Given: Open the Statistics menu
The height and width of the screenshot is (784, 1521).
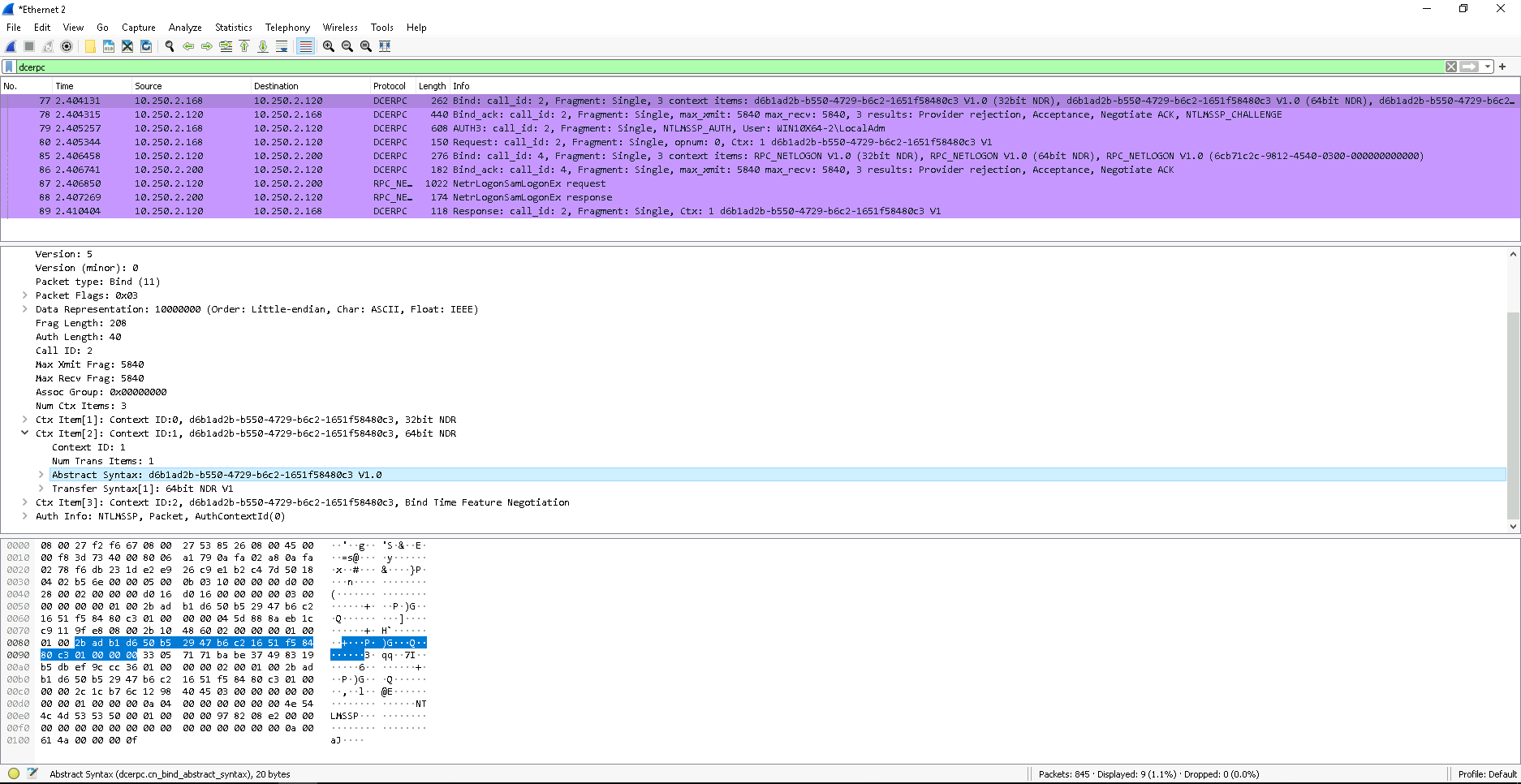Looking at the screenshot, I should pos(233,27).
